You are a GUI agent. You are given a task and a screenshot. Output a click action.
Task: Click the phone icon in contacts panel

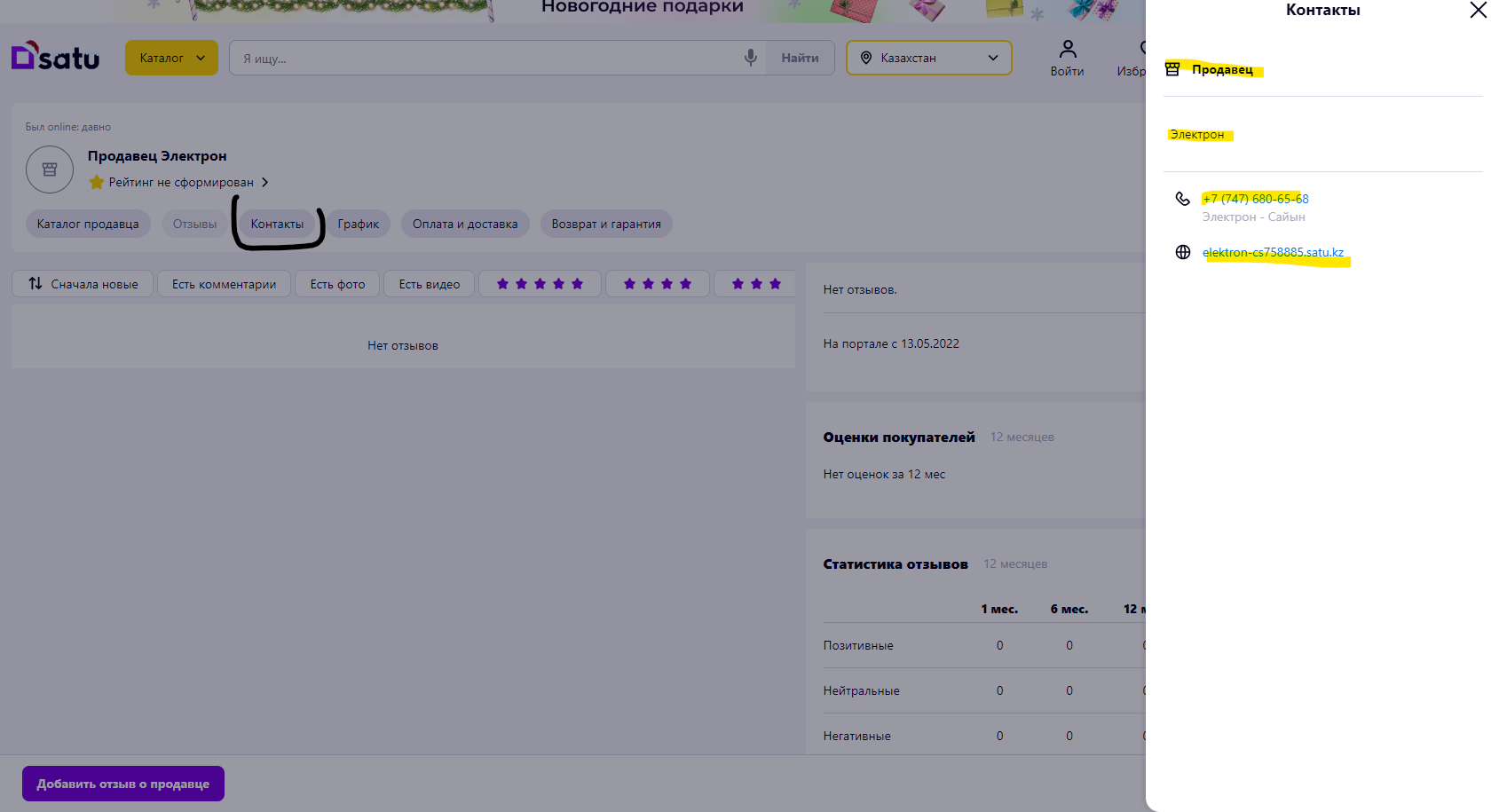click(1183, 199)
